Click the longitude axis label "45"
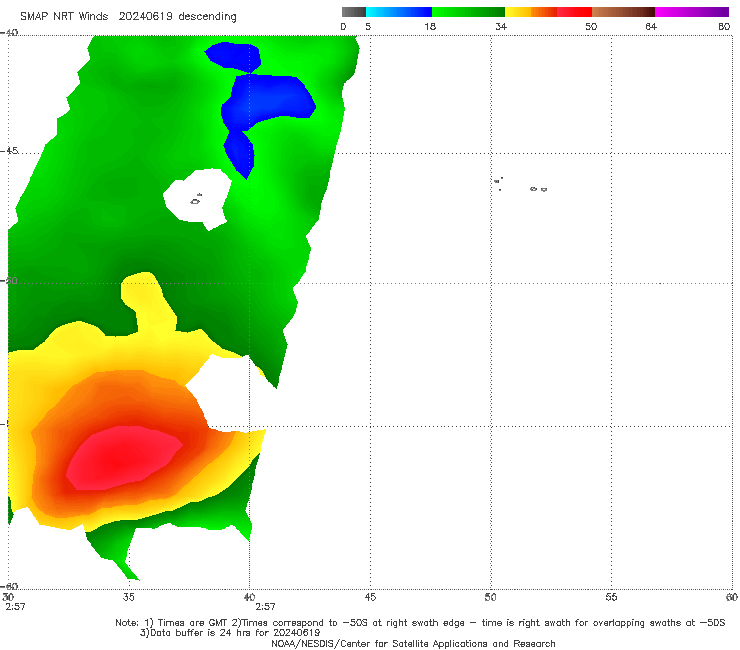The image size is (740, 650). coord(370,597)
